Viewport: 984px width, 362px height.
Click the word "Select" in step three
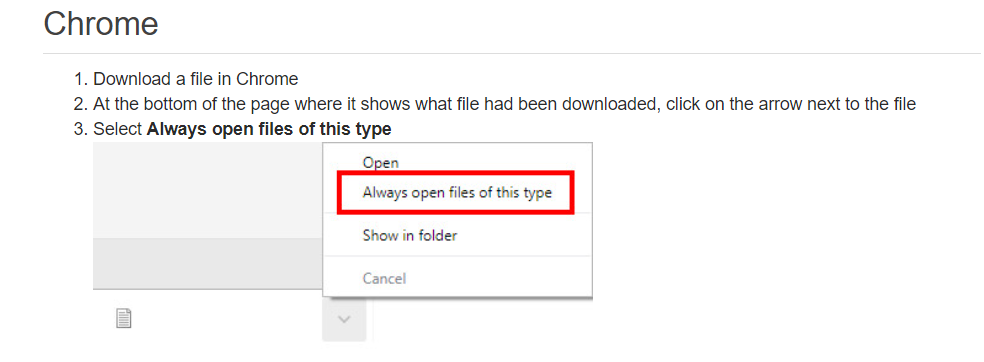[x=118, y=130]
